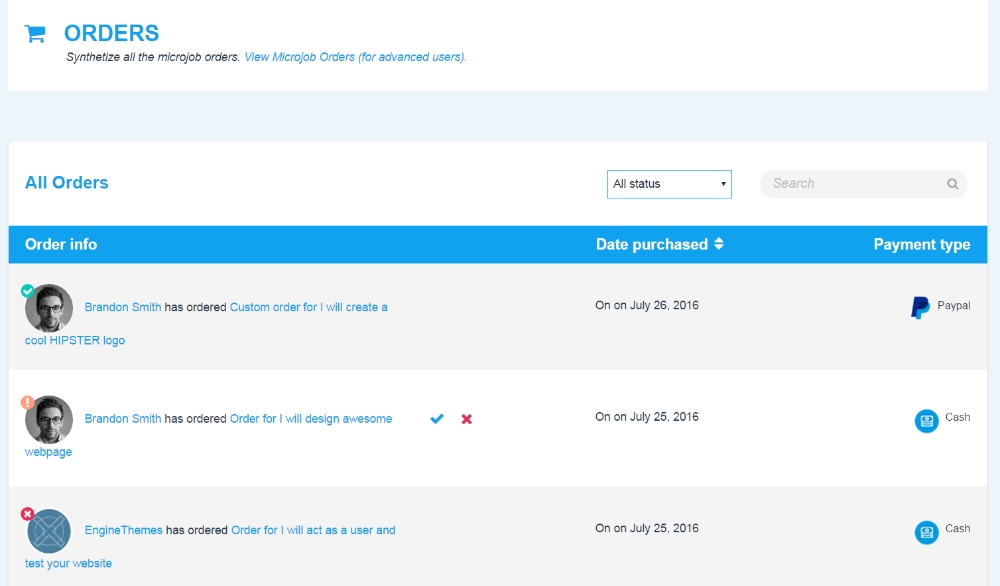
Task: Click the red cancelled status badge
Action: click(28, 514)
